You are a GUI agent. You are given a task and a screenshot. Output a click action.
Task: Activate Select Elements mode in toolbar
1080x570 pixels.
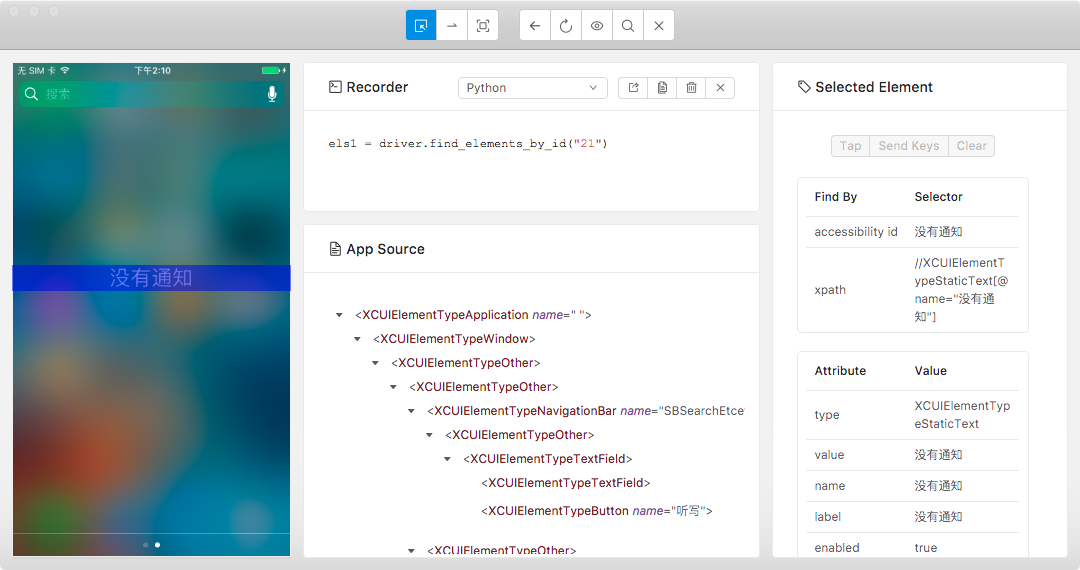(x=421, y=25)
